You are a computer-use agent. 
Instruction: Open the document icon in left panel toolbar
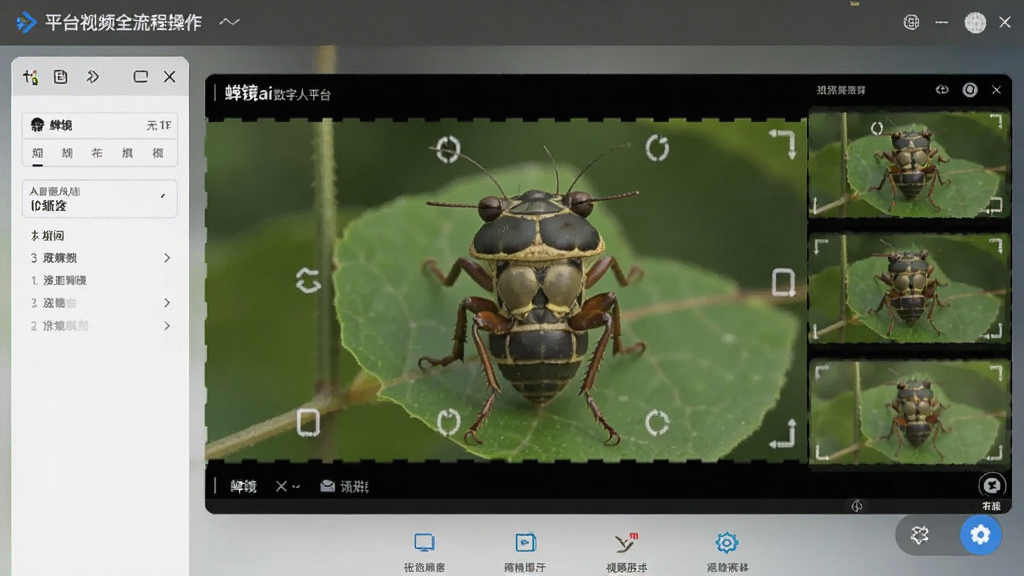pyautogui.click(x=61, y=77)
